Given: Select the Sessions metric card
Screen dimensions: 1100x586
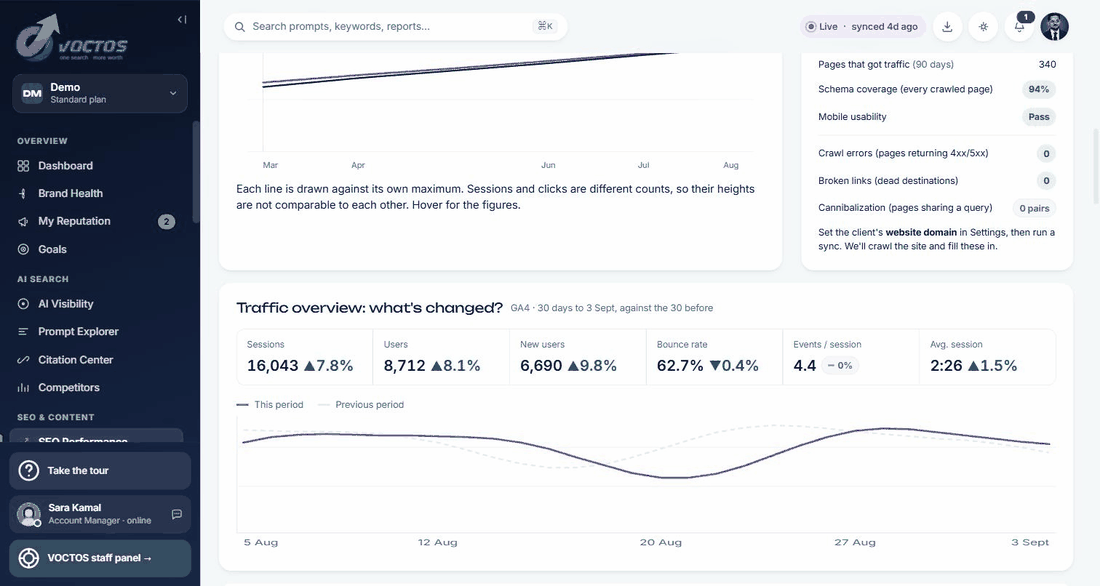Looking at the screenshot, I should [x=304, y=357].
